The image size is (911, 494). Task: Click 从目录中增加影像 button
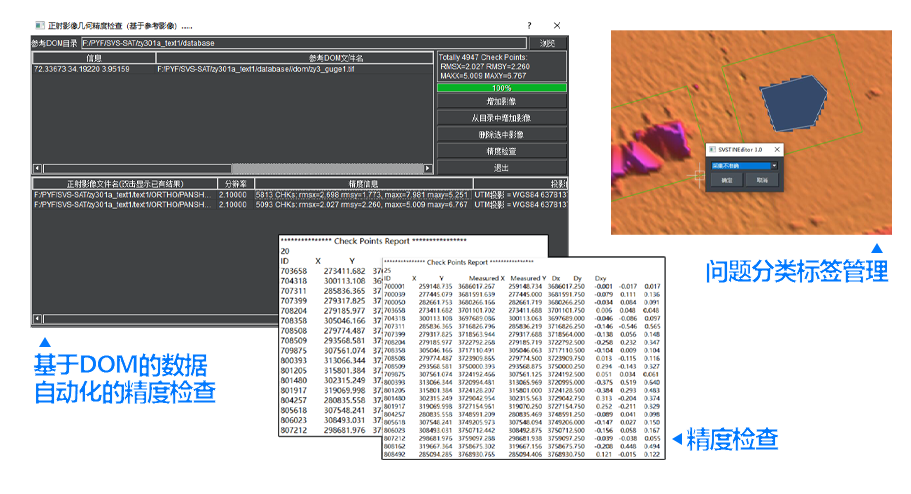click(x=501, y=118)
